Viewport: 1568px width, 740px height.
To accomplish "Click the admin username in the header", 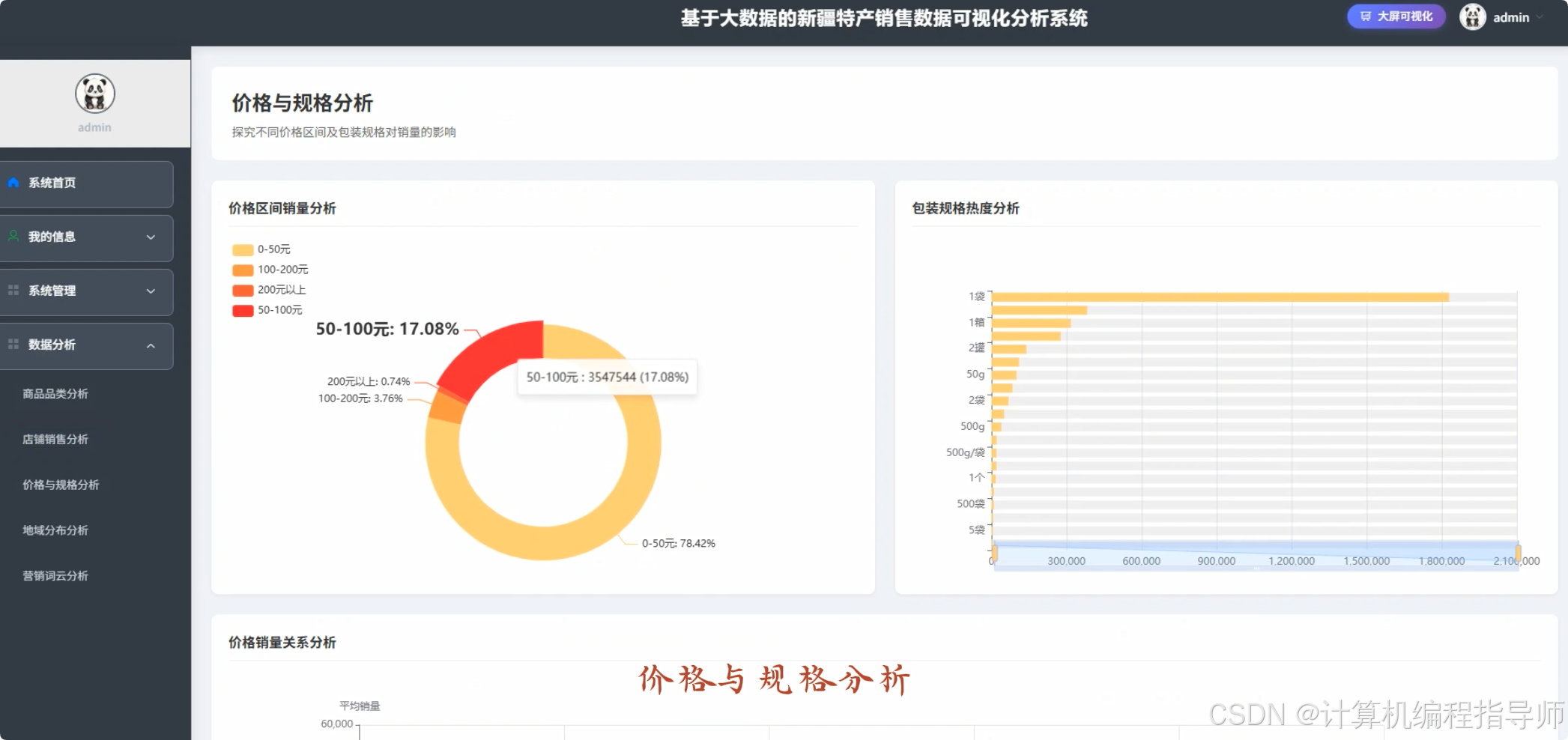I will [x=1511, y=17].
